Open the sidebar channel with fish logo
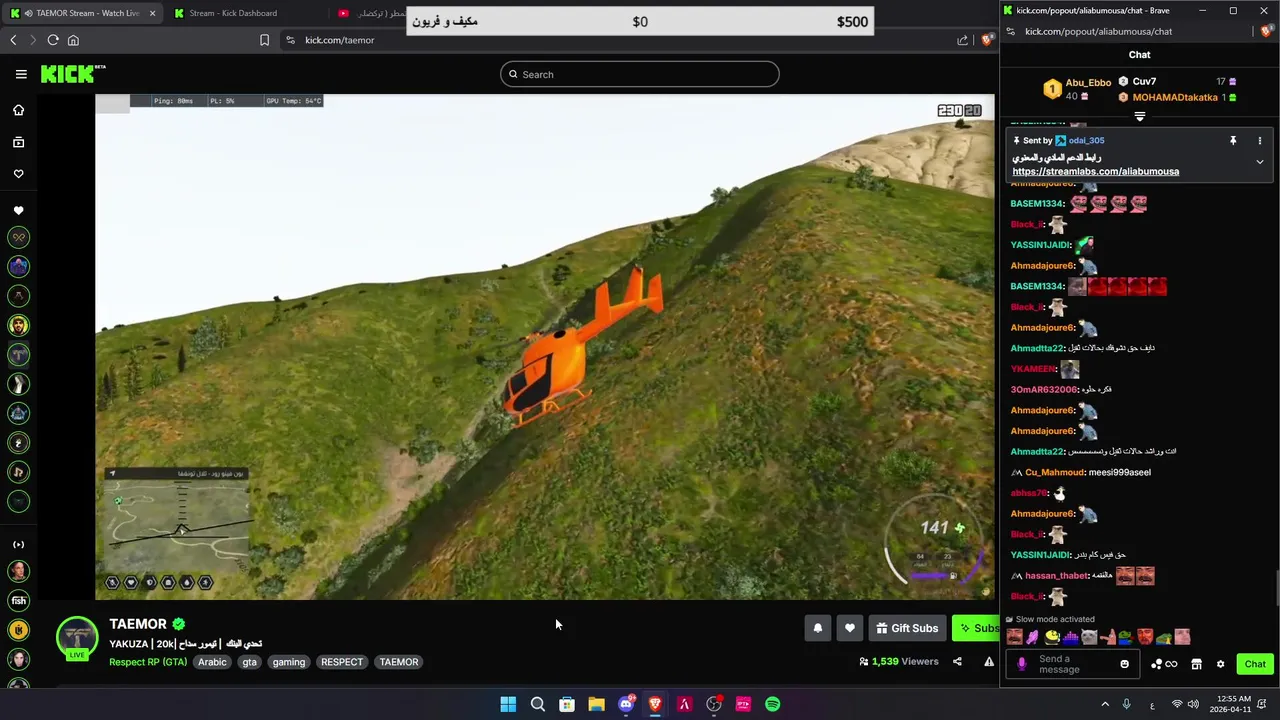Image resolution: width=1280 pixels, height=720 pixels. [18, 601]
